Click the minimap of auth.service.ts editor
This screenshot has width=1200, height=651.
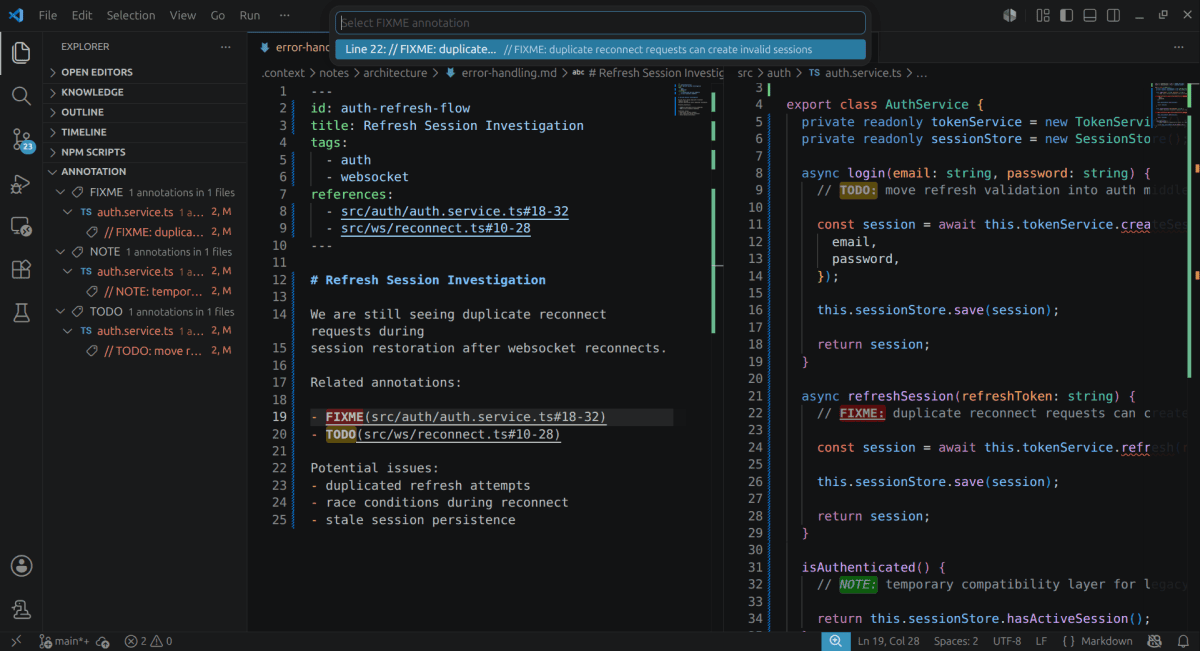(x=1167, y=105)
